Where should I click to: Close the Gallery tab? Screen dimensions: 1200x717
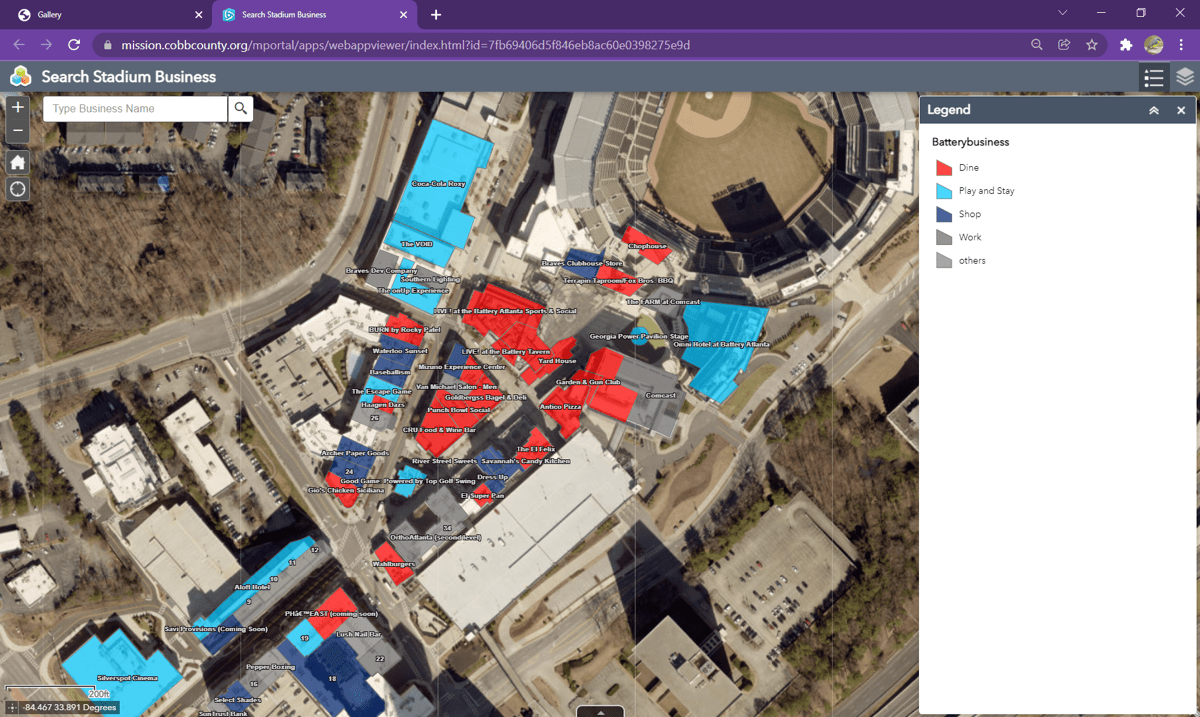click(198, 15)
